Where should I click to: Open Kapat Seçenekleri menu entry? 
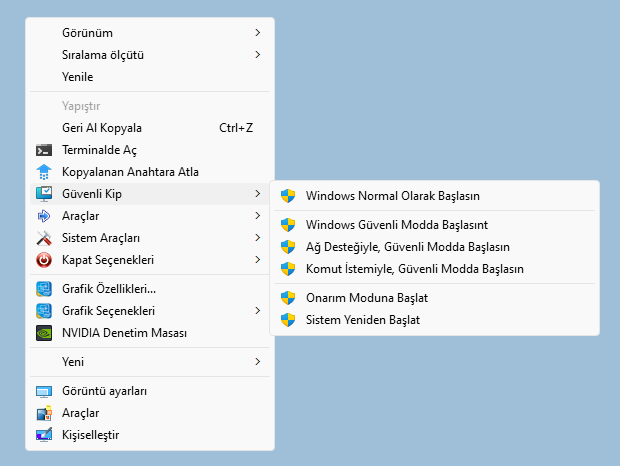(150, 260)
